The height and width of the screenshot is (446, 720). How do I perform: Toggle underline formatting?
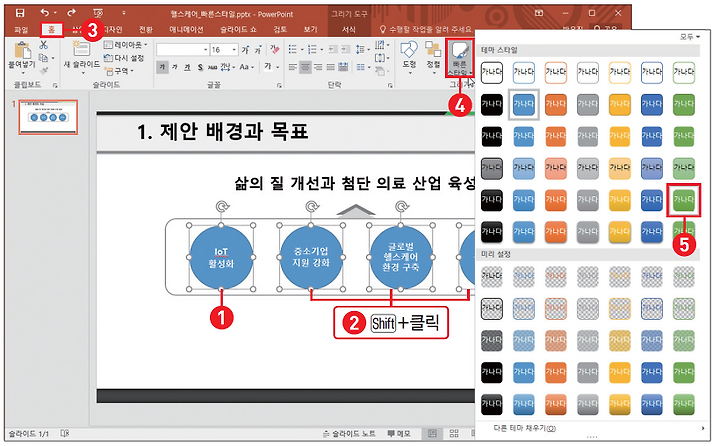click(187, 67)
